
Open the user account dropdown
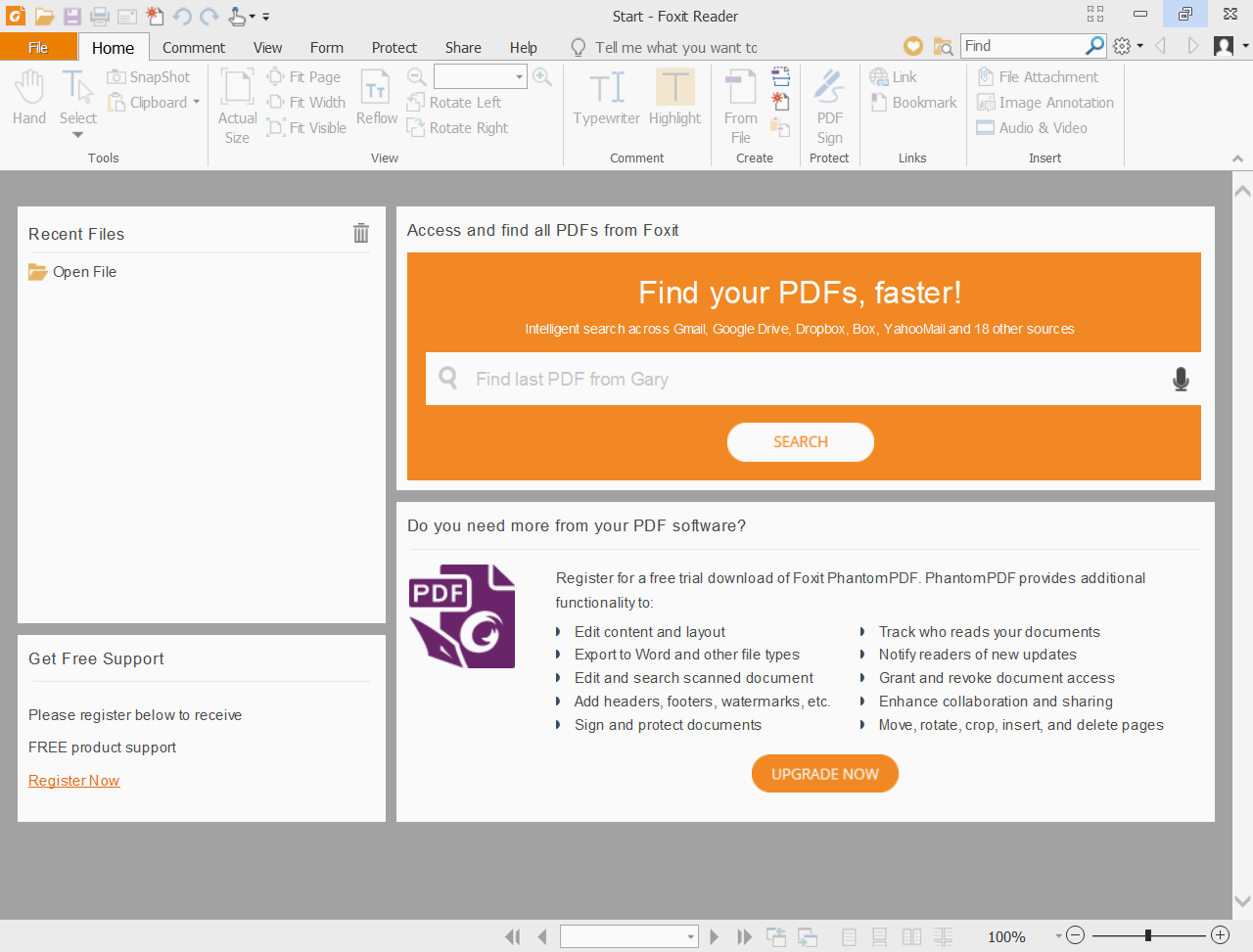(x=1245, y=46)
